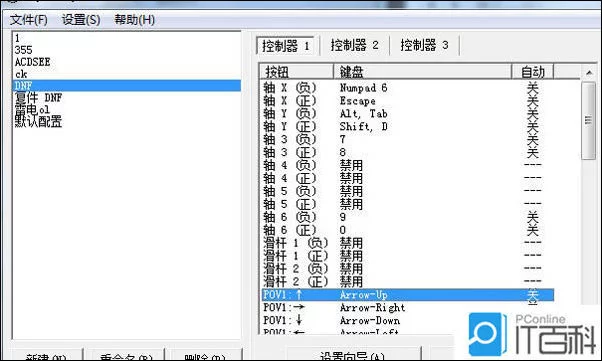The height and width of the screenshot is (361, 602).
Task: Select the 默认配置 profile
Action: point(127,122)
